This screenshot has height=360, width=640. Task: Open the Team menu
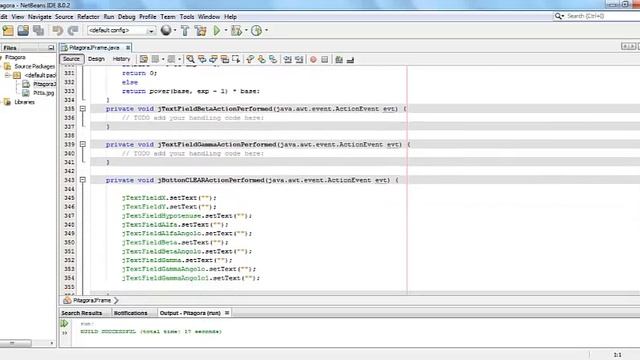point(168,17)
